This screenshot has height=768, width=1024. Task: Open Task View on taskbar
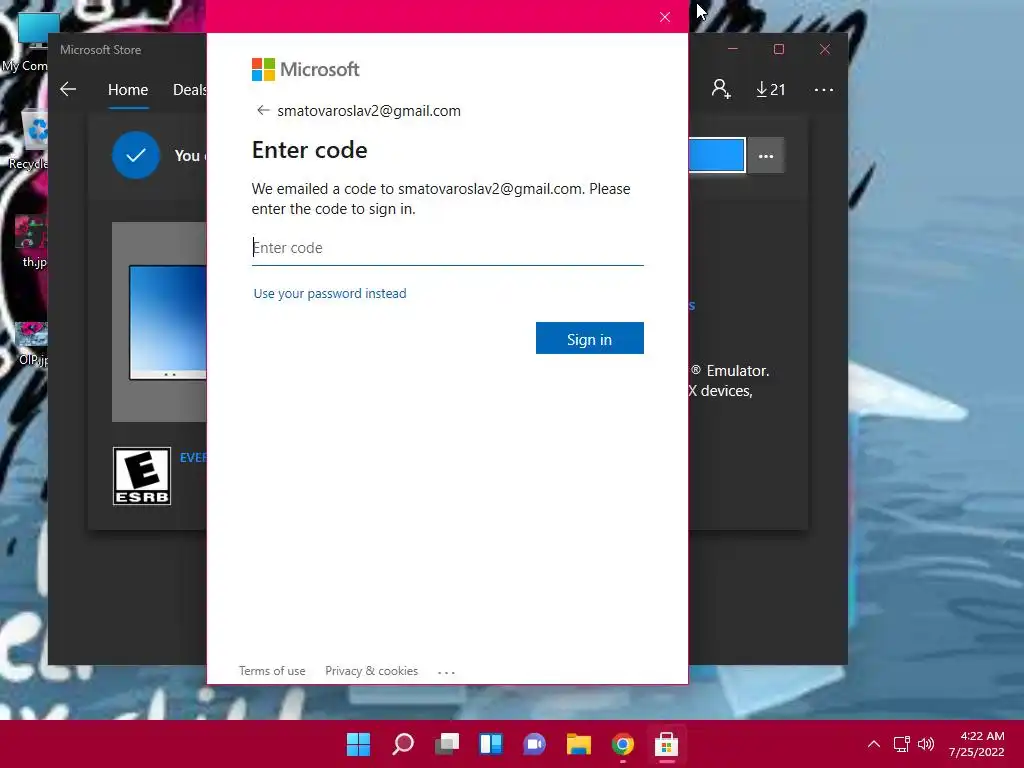(447, 744)
